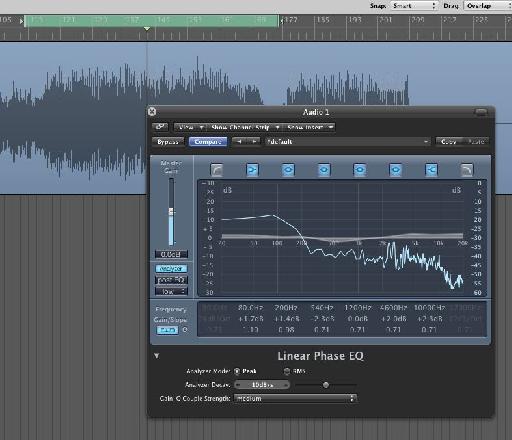
Task: Click the 200Hz band 0.98 Q value
Action: coord(286,330)
